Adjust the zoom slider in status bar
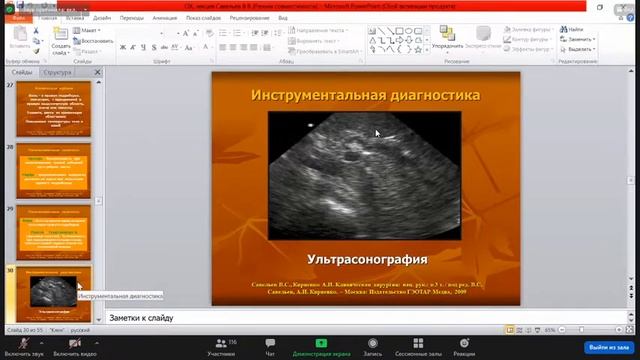The height and width of the screenshot is (360, 640). [x=582, y=330]
